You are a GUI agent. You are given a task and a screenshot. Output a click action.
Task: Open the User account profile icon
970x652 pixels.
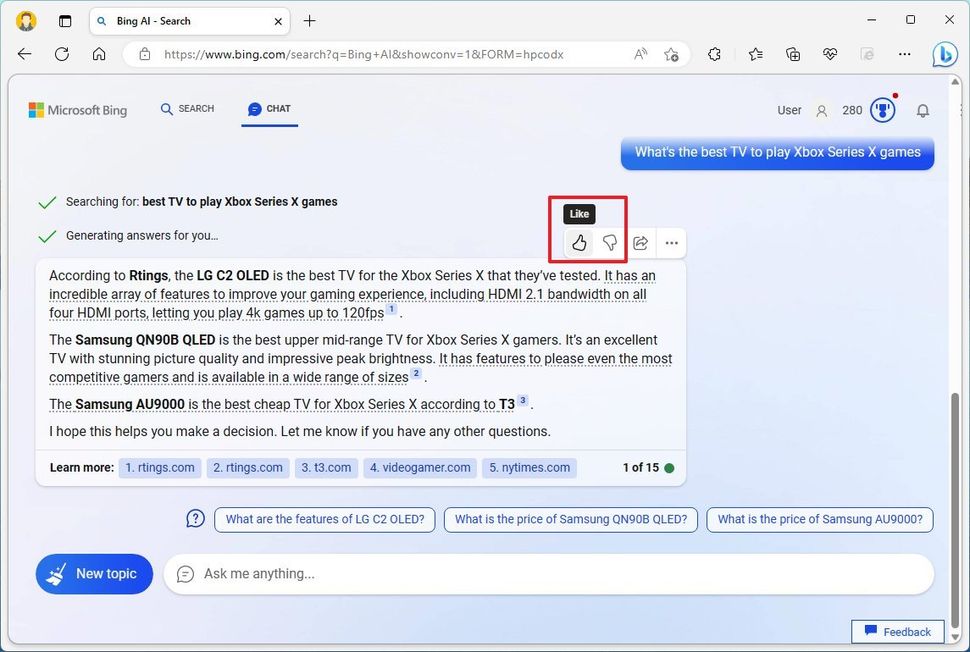(x=819, y=110)
